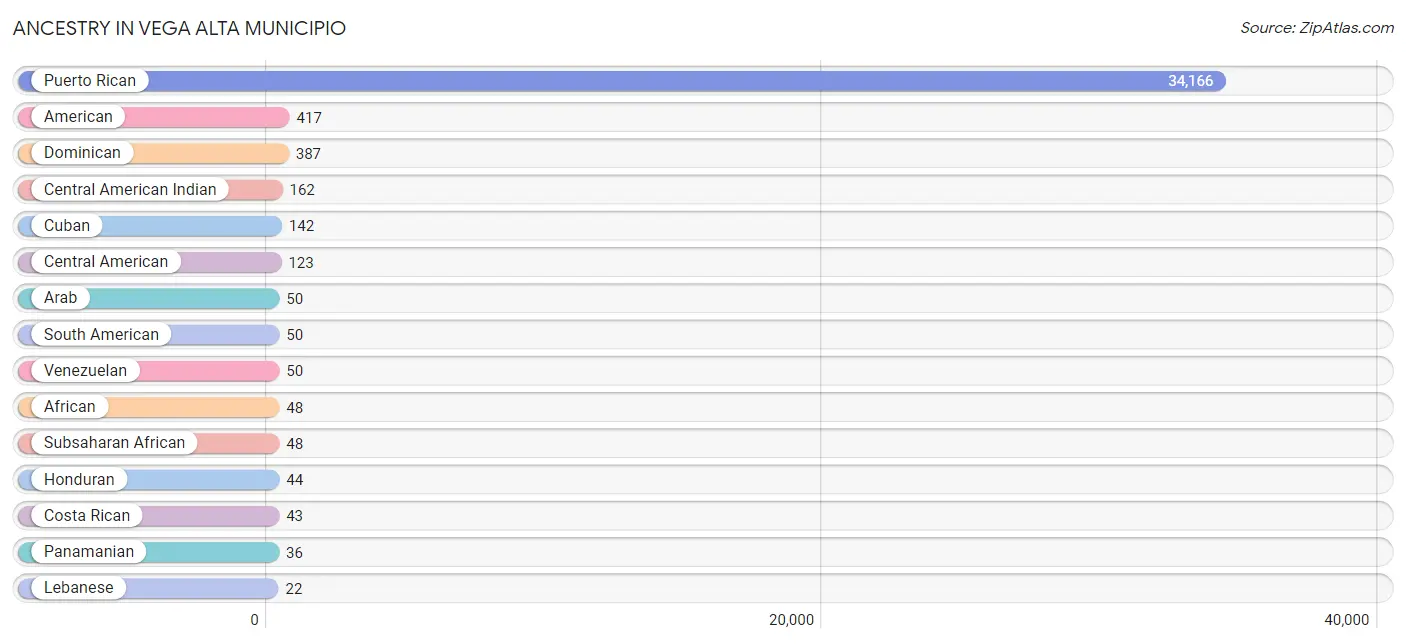The height and width of the screenshot is (644, 1406).
Task: Click the chart title Ancestry in Vega Alta Municipio
Action: pos(179,28)
